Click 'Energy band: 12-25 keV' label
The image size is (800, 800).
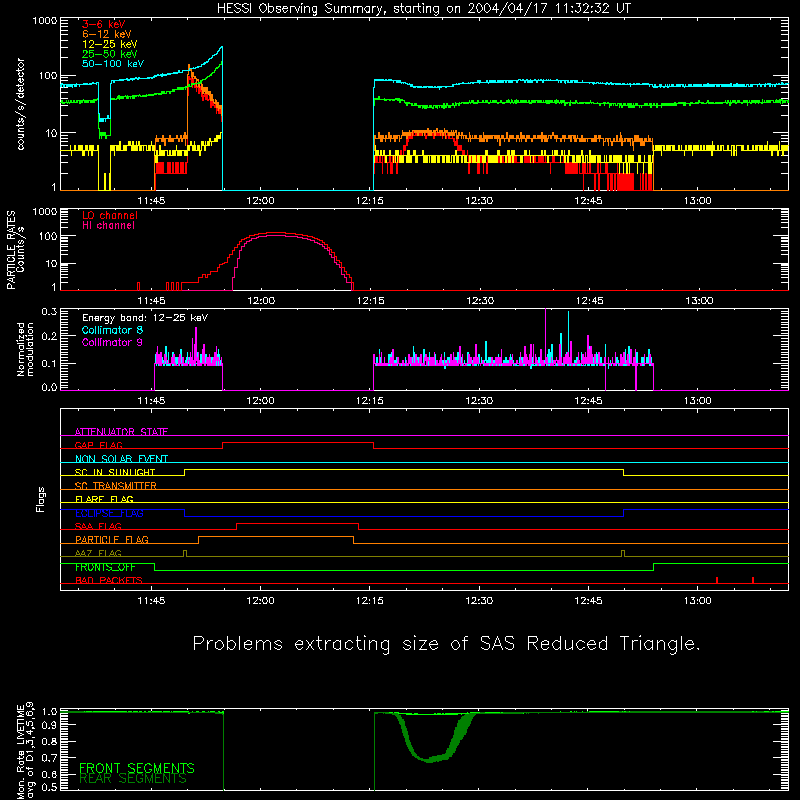click(144, 318)
